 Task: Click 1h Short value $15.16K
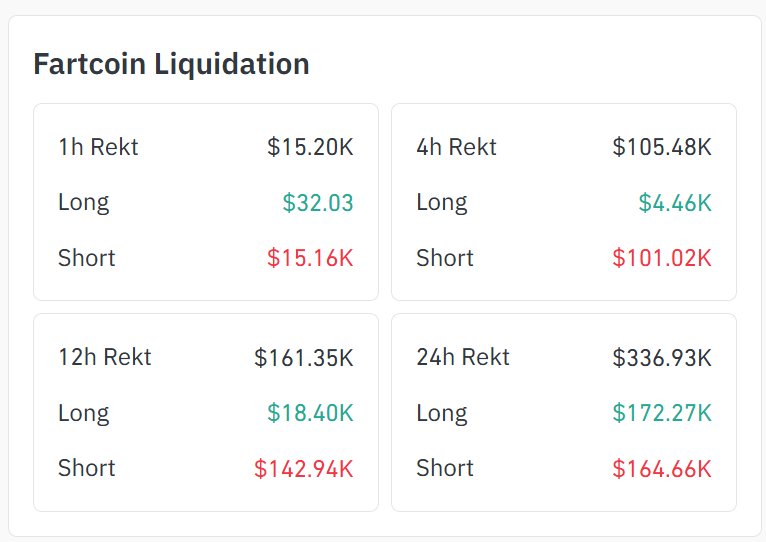coord(310,258)
